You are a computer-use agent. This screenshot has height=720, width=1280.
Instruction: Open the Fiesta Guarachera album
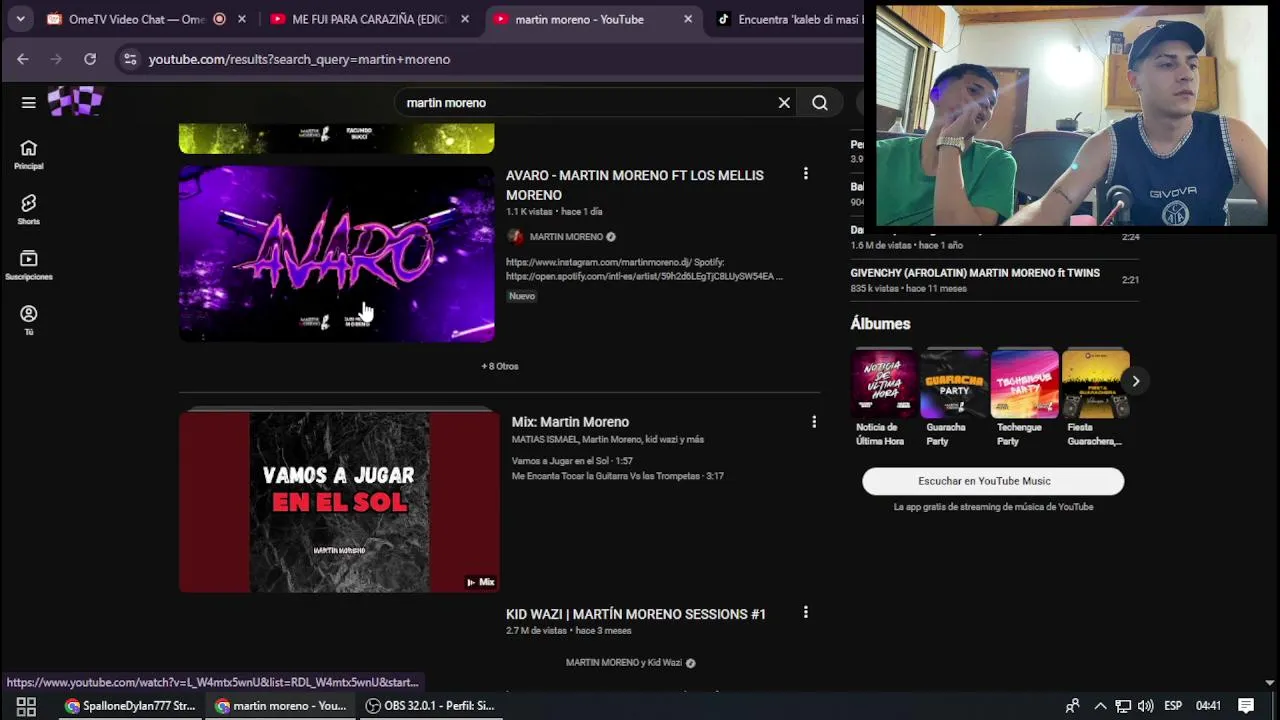(x=1095, y=398)
